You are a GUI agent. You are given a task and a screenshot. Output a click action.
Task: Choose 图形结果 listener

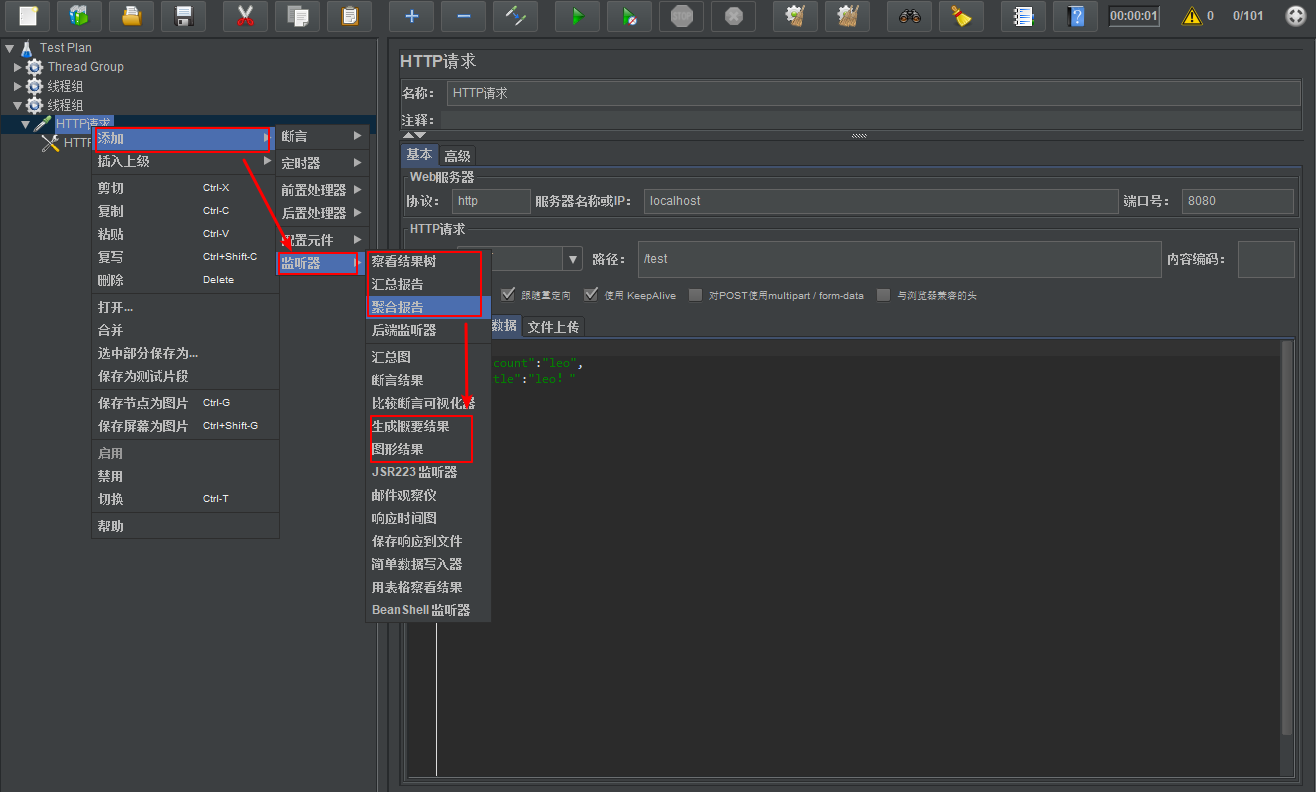[428, 449]
